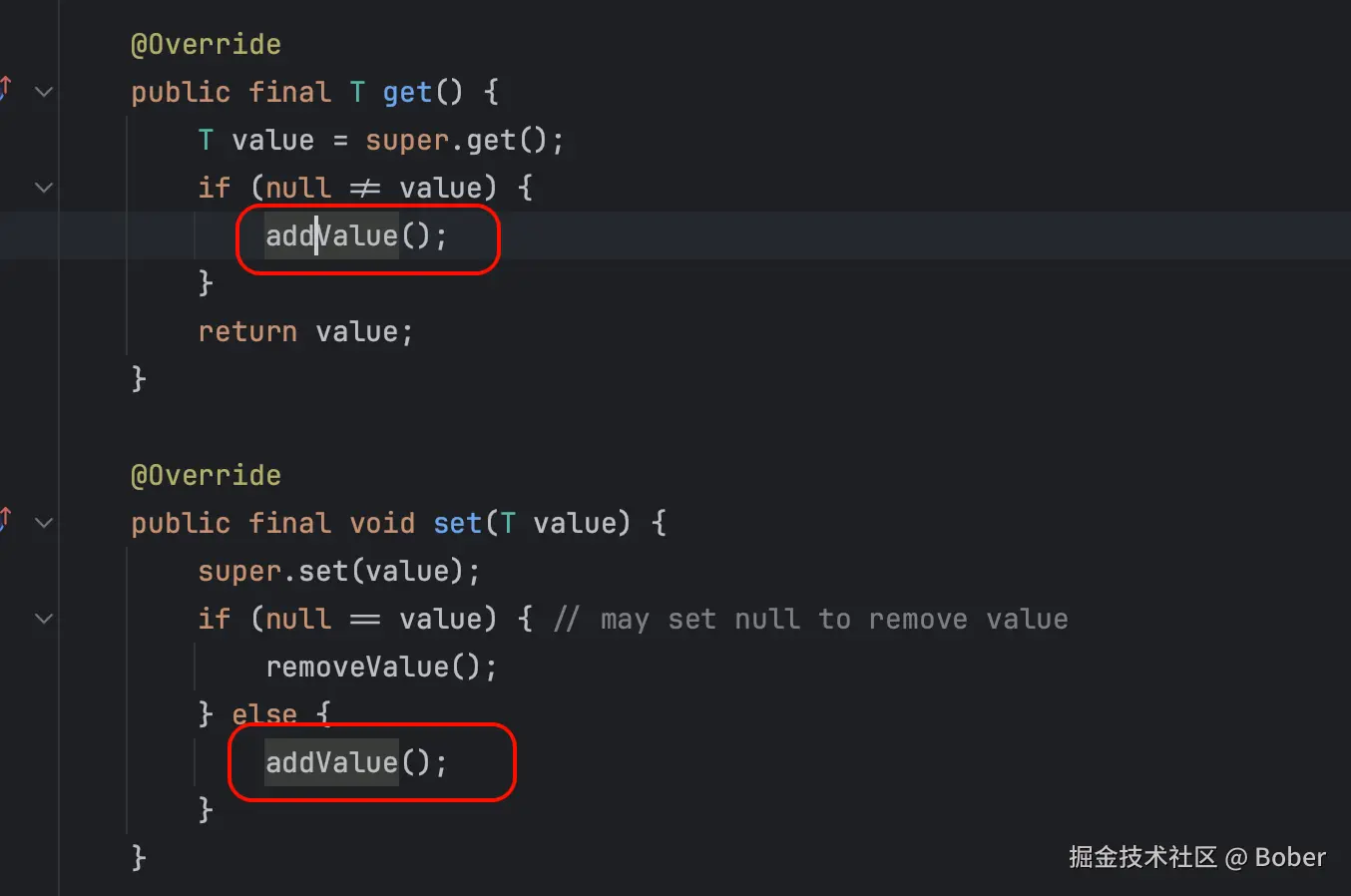Click the super.set(value) statement
The height and width of the screenshot is (896, 1351).
coord(339,572)
